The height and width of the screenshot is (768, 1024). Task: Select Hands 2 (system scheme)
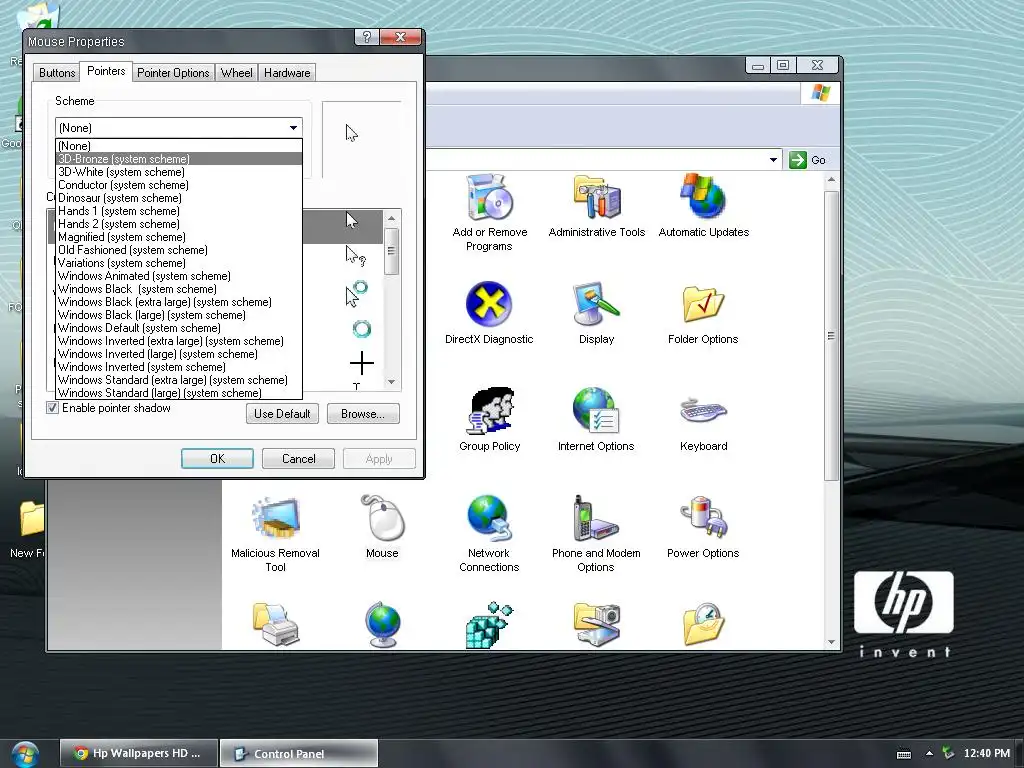click(x=179, y=224)
